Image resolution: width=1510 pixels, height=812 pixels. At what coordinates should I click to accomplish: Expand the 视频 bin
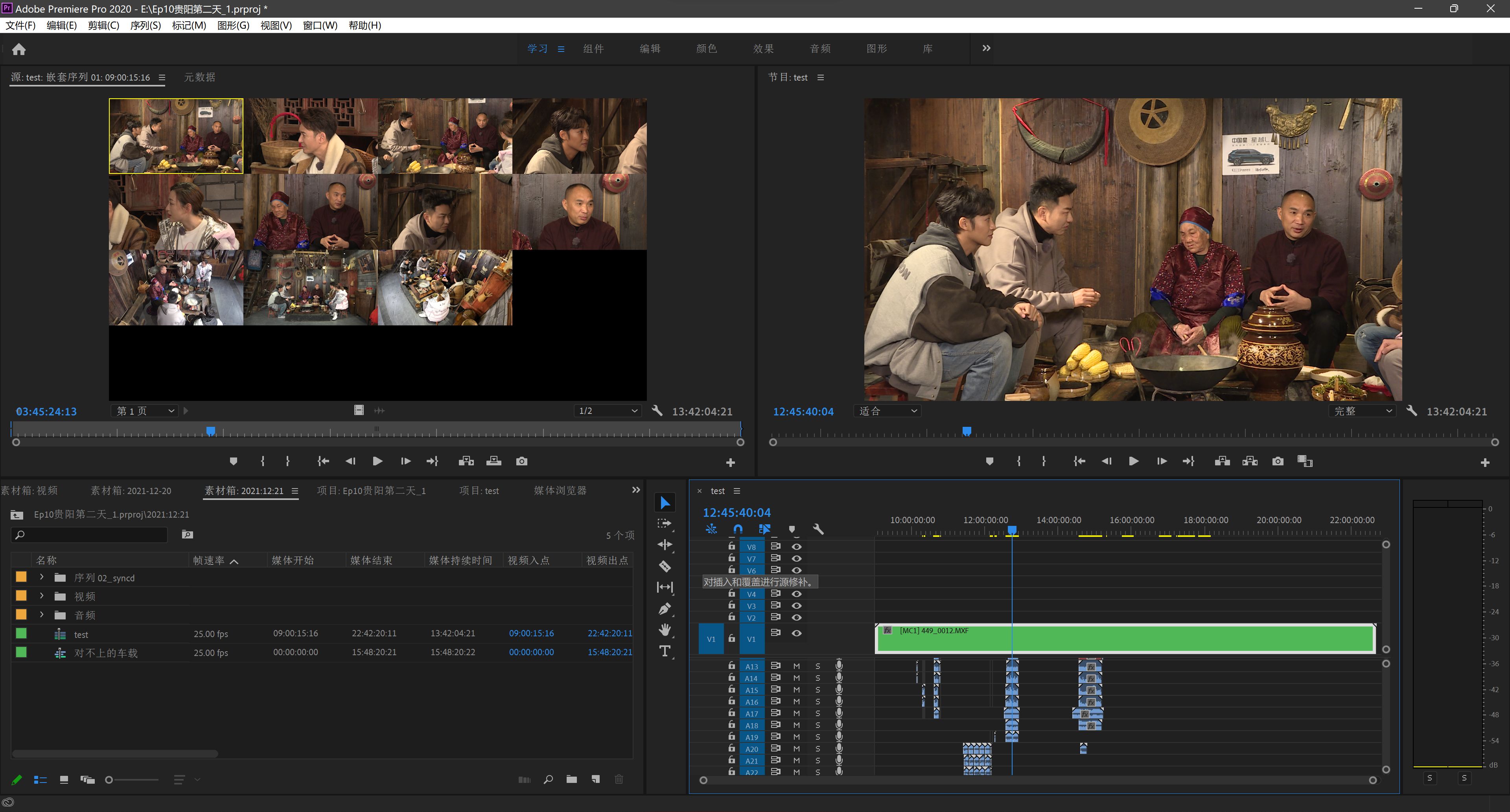[x=42, y=596]
